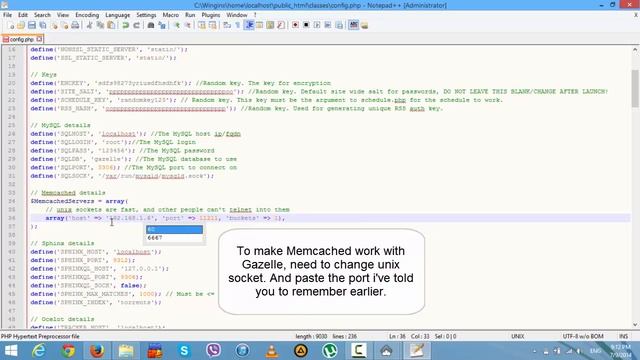Screen dimensions: 640x360
Task: Start macro recording with red dot
Action: click(x=295, y=25)
